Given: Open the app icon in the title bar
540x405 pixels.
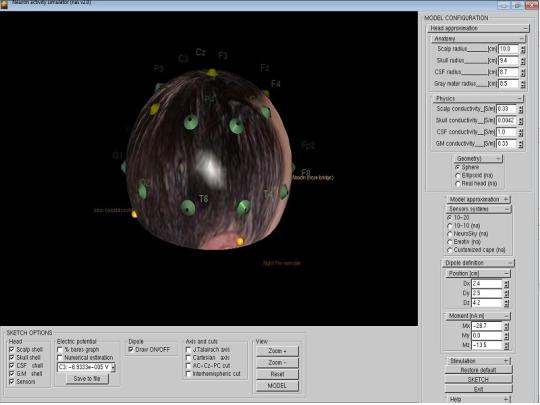Looking at the screenshot, I should [x=3, y=4].
